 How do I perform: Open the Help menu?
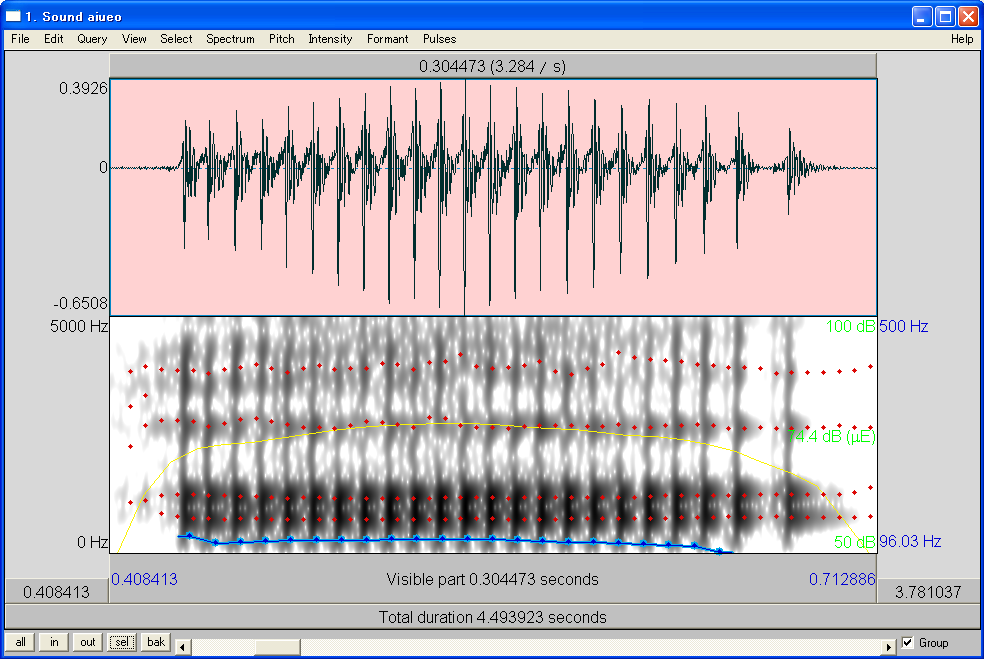click(x=961, y=39)
